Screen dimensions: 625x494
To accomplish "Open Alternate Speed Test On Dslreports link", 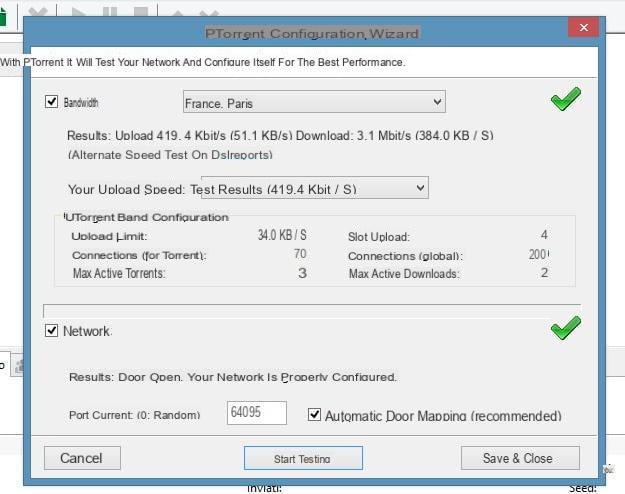I will [170, 155].
